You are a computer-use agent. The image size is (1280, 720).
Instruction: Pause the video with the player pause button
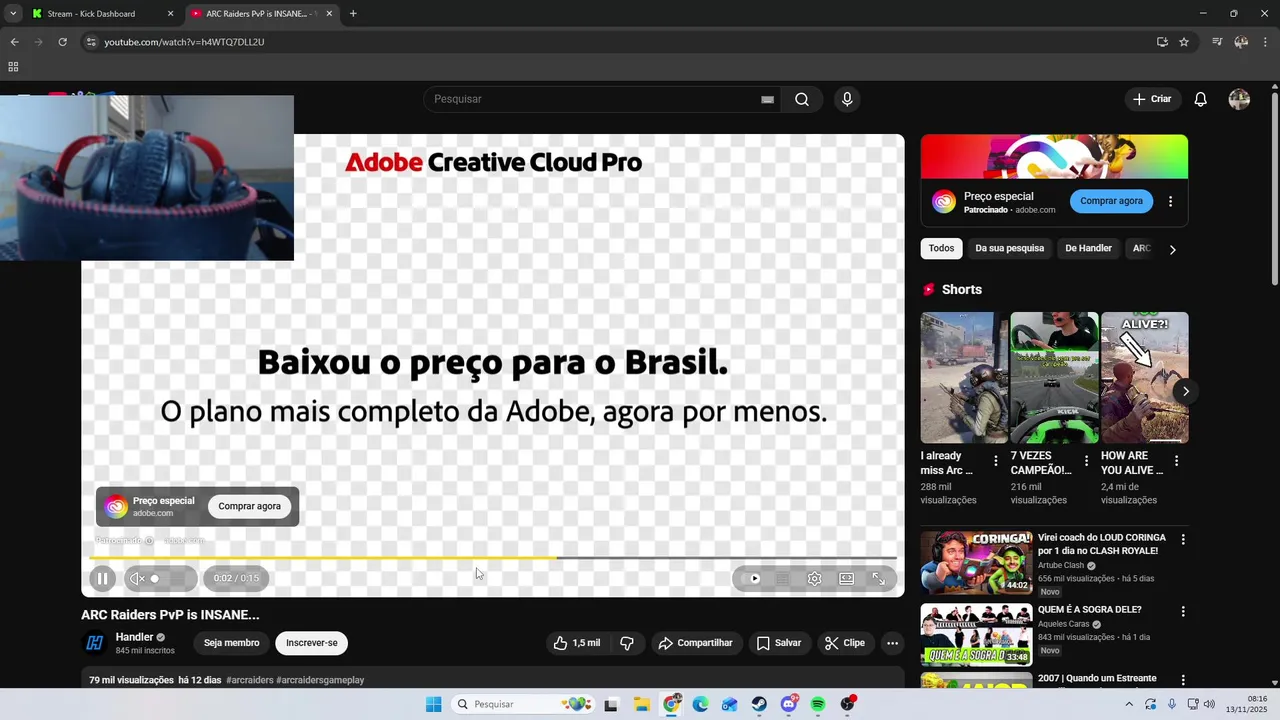102,578
